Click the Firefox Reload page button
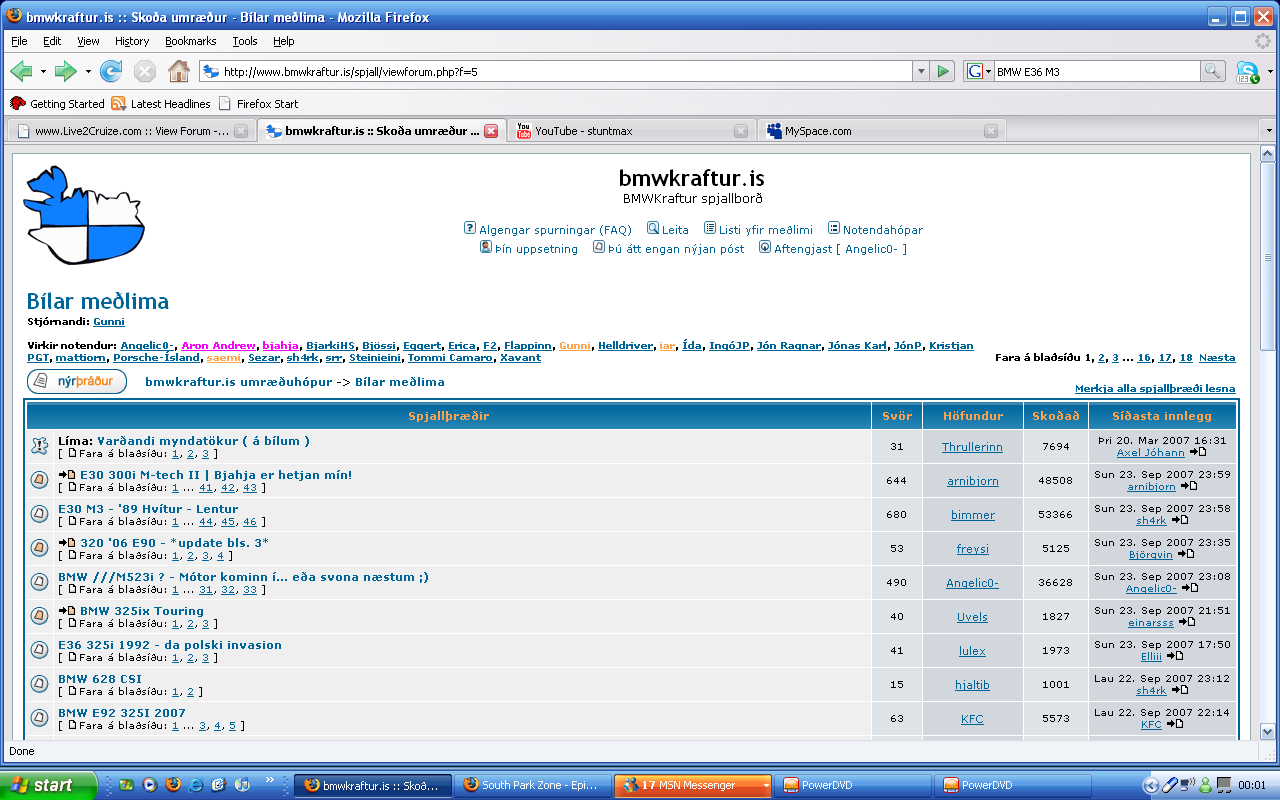 [111, 71]
